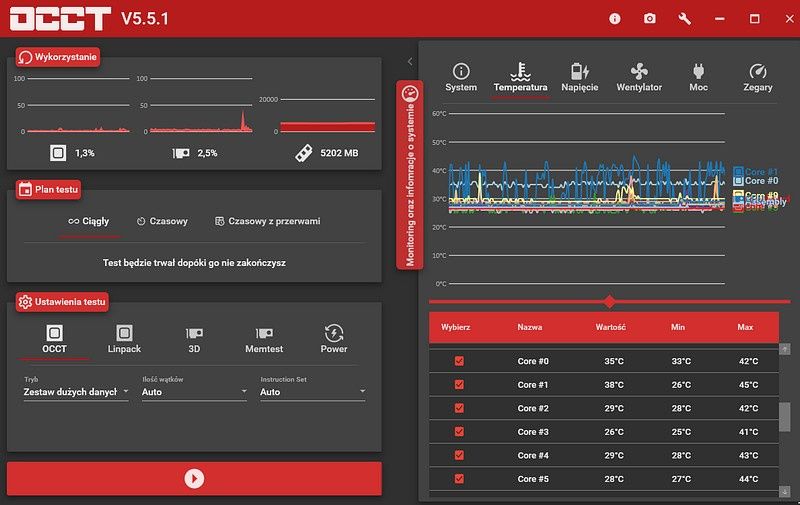The height and width of the screenshot is (505, 800).
Task: Open the Tryb dropdown
Action: 76,392
